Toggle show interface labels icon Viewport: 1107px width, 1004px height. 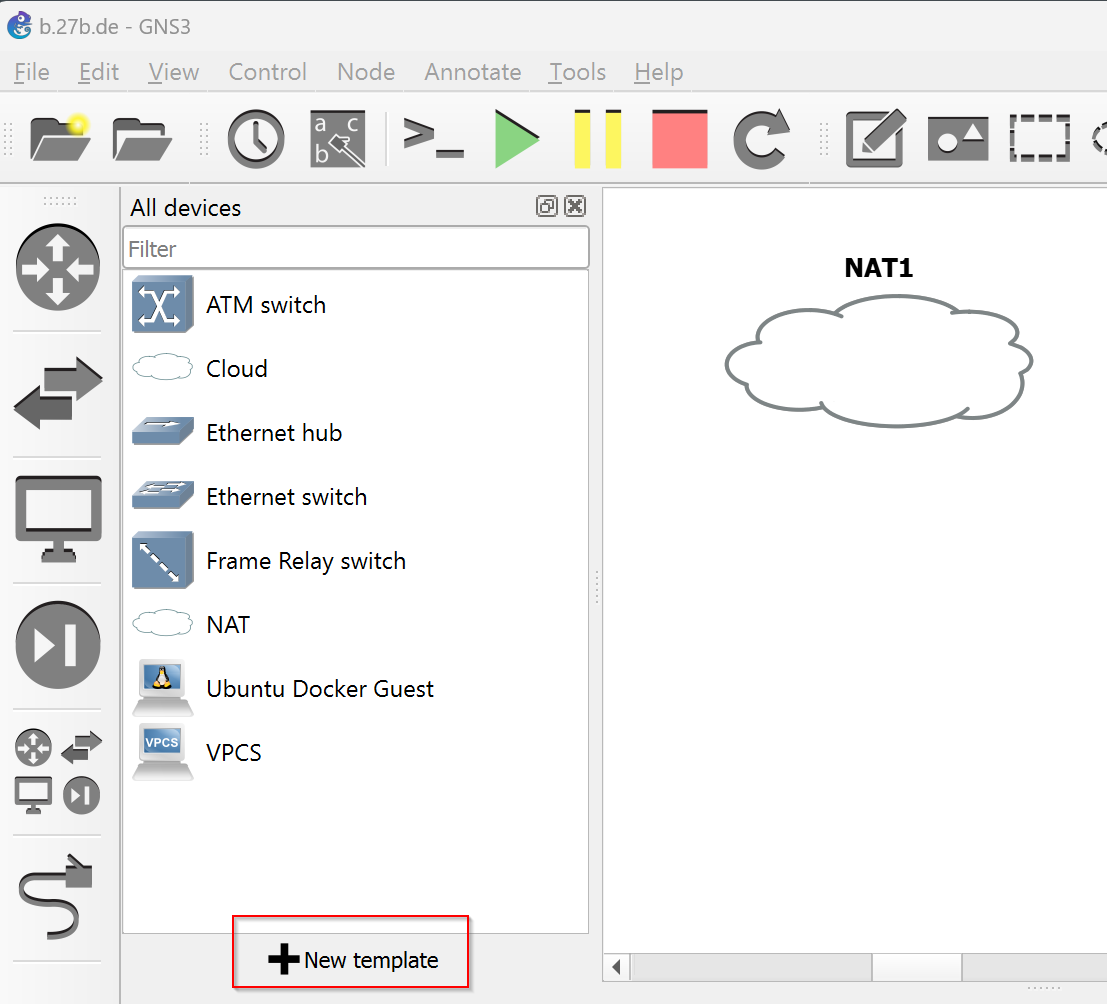pyautogui.click(x=337, y=138)
